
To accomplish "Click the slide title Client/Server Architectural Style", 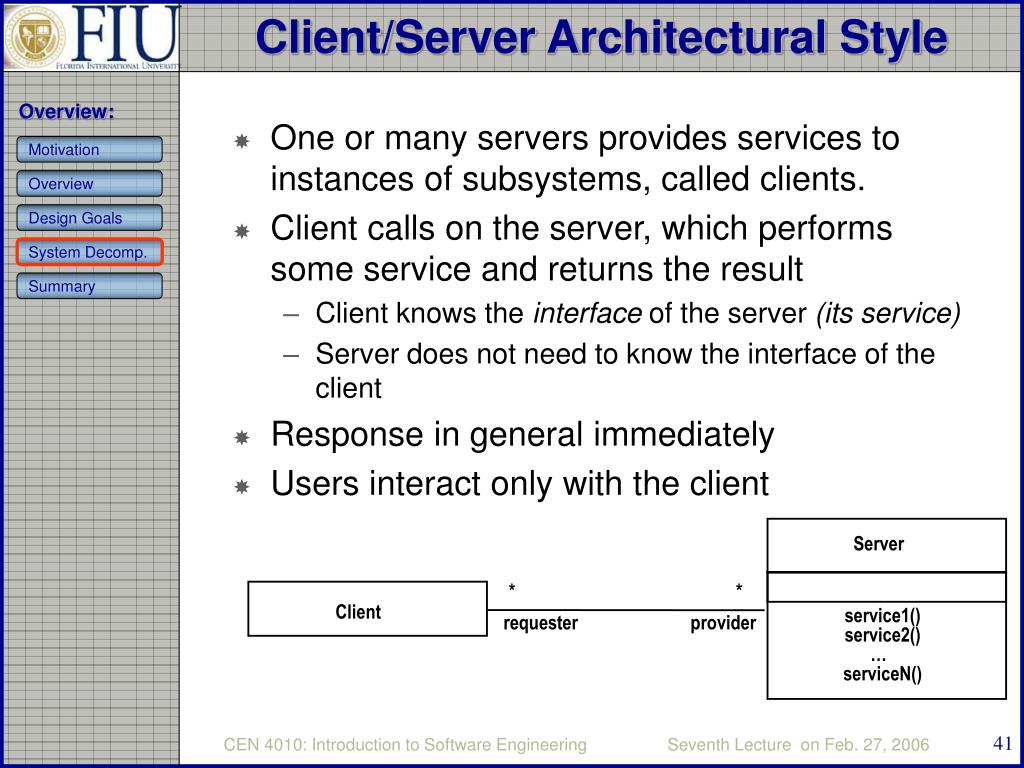I will coord(601,37).
